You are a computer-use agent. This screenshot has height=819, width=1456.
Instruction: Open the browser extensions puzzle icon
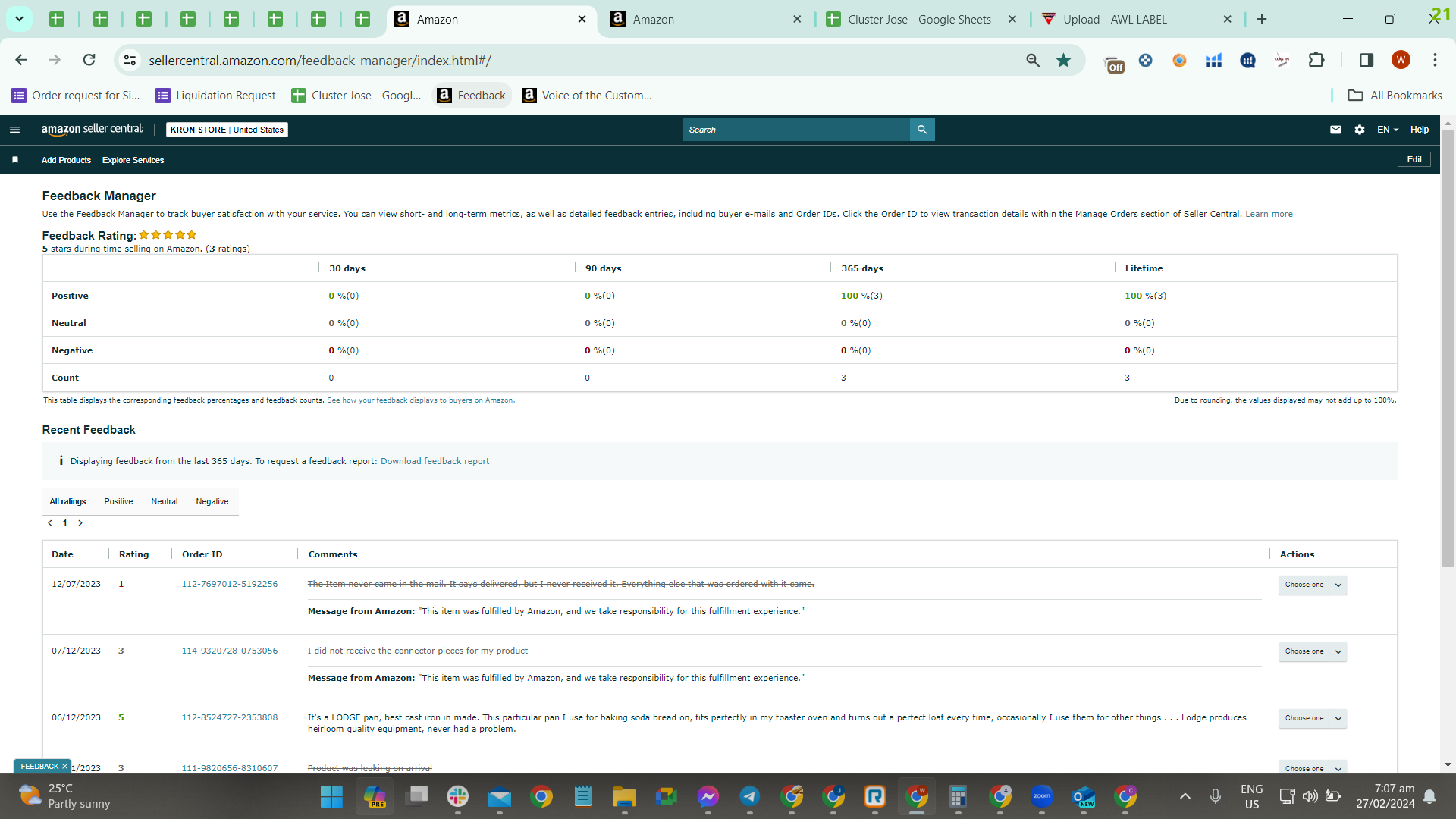pyautogui.click(x=1316, y=60)
